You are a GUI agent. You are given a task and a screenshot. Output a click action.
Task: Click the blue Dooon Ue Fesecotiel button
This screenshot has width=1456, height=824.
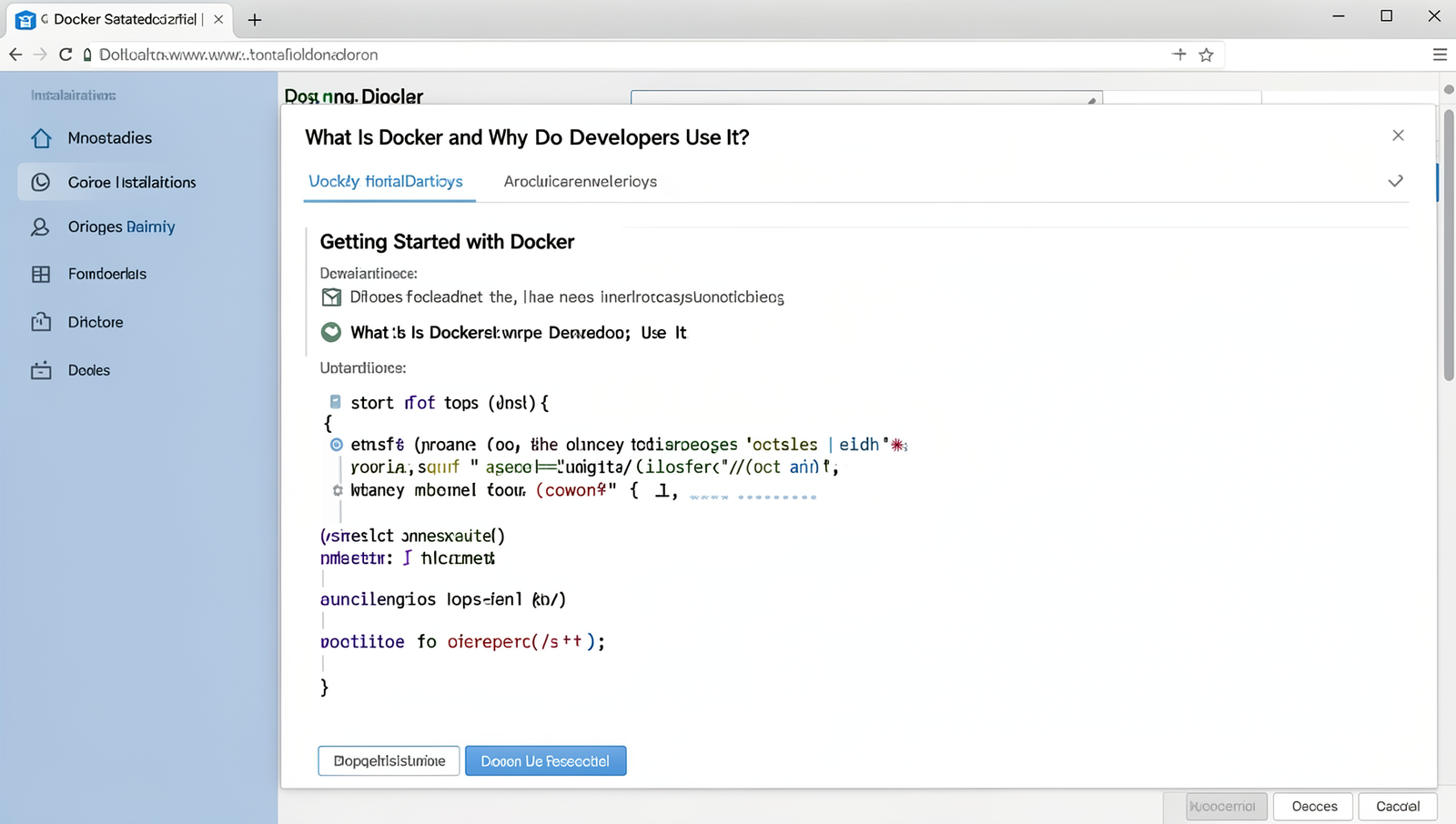point(545,760)
